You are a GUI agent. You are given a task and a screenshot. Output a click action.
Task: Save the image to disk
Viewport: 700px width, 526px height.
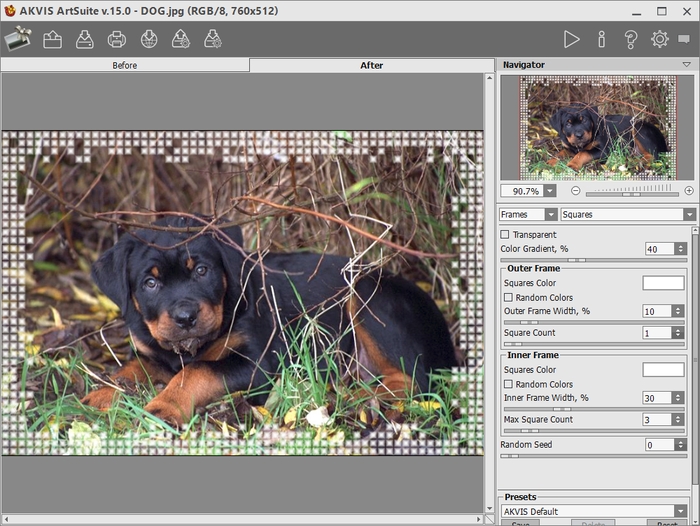pos(84,39)
